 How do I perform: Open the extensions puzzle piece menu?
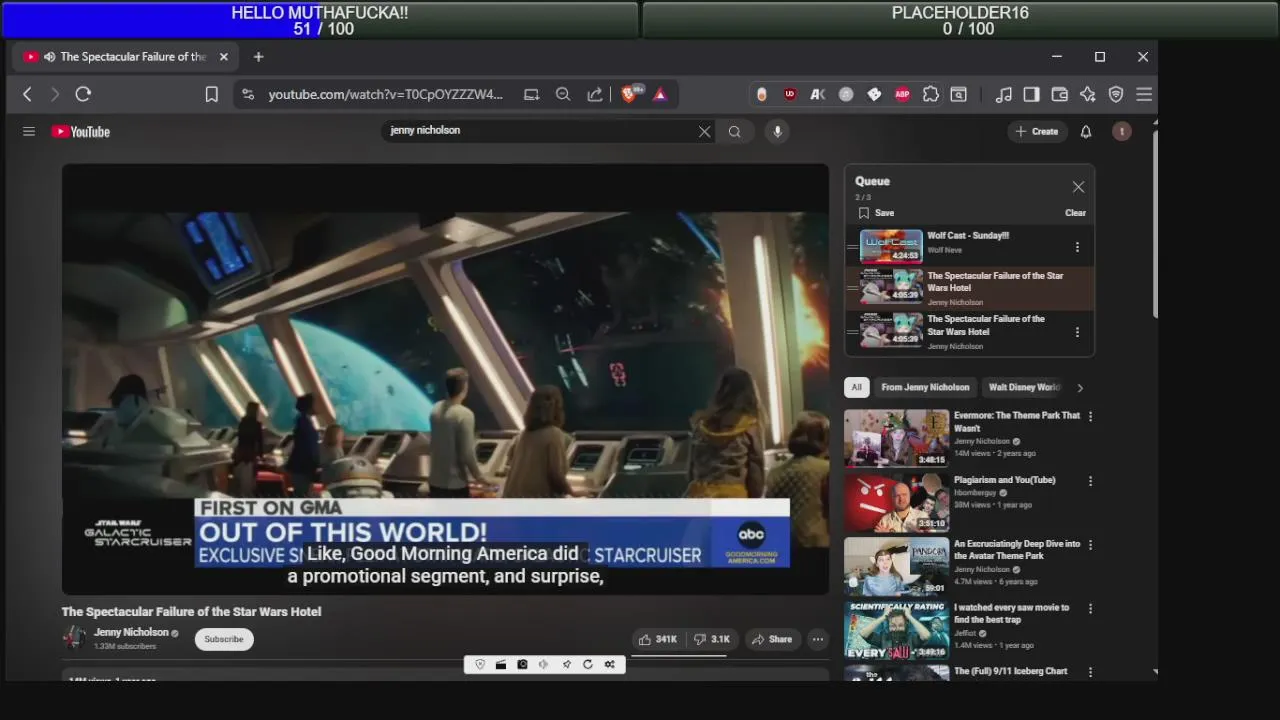point(930,94)
